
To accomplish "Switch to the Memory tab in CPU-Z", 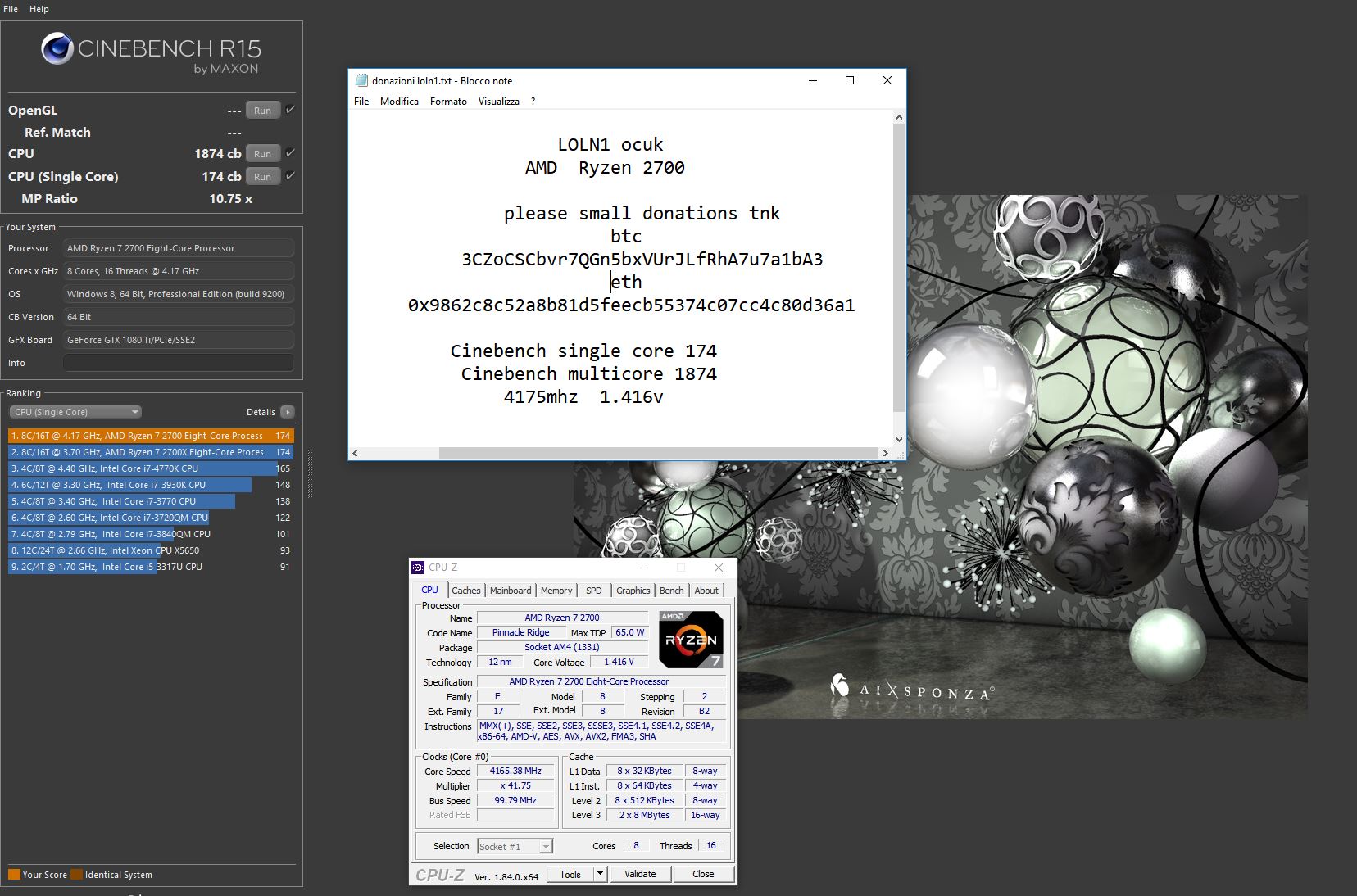I will tap(556, 591).
